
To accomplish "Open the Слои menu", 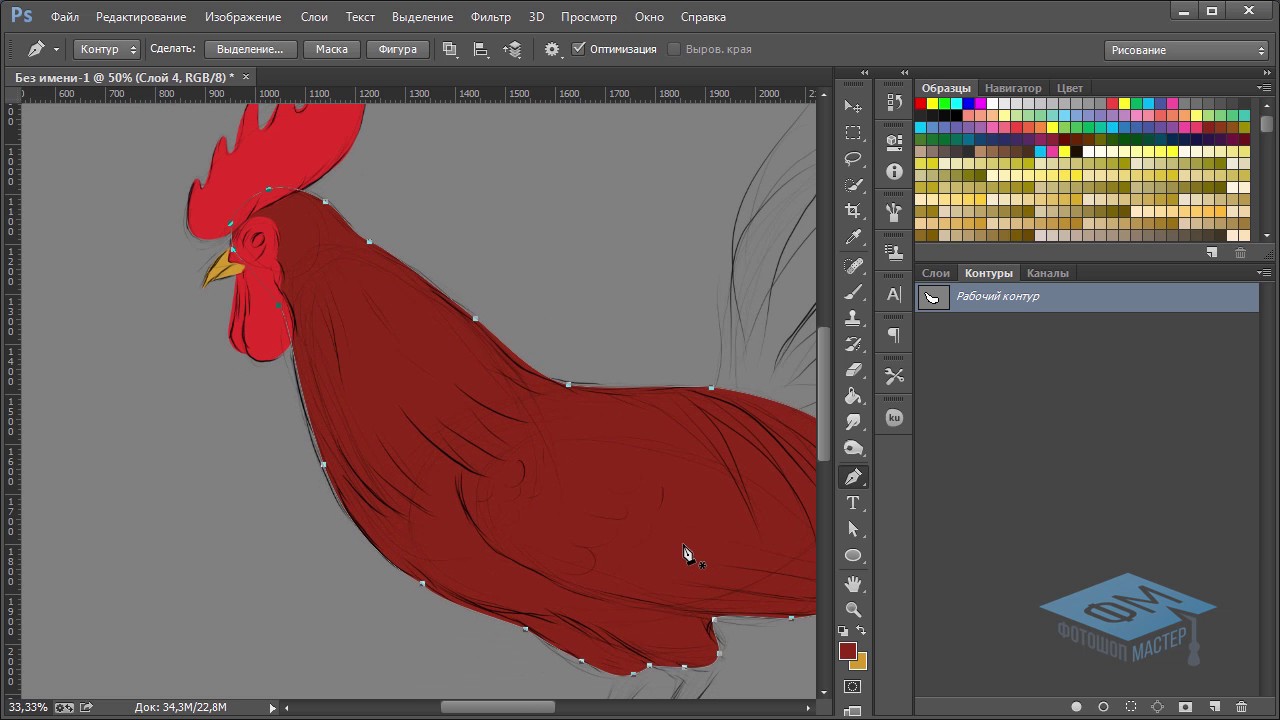I will coord(314,17).
